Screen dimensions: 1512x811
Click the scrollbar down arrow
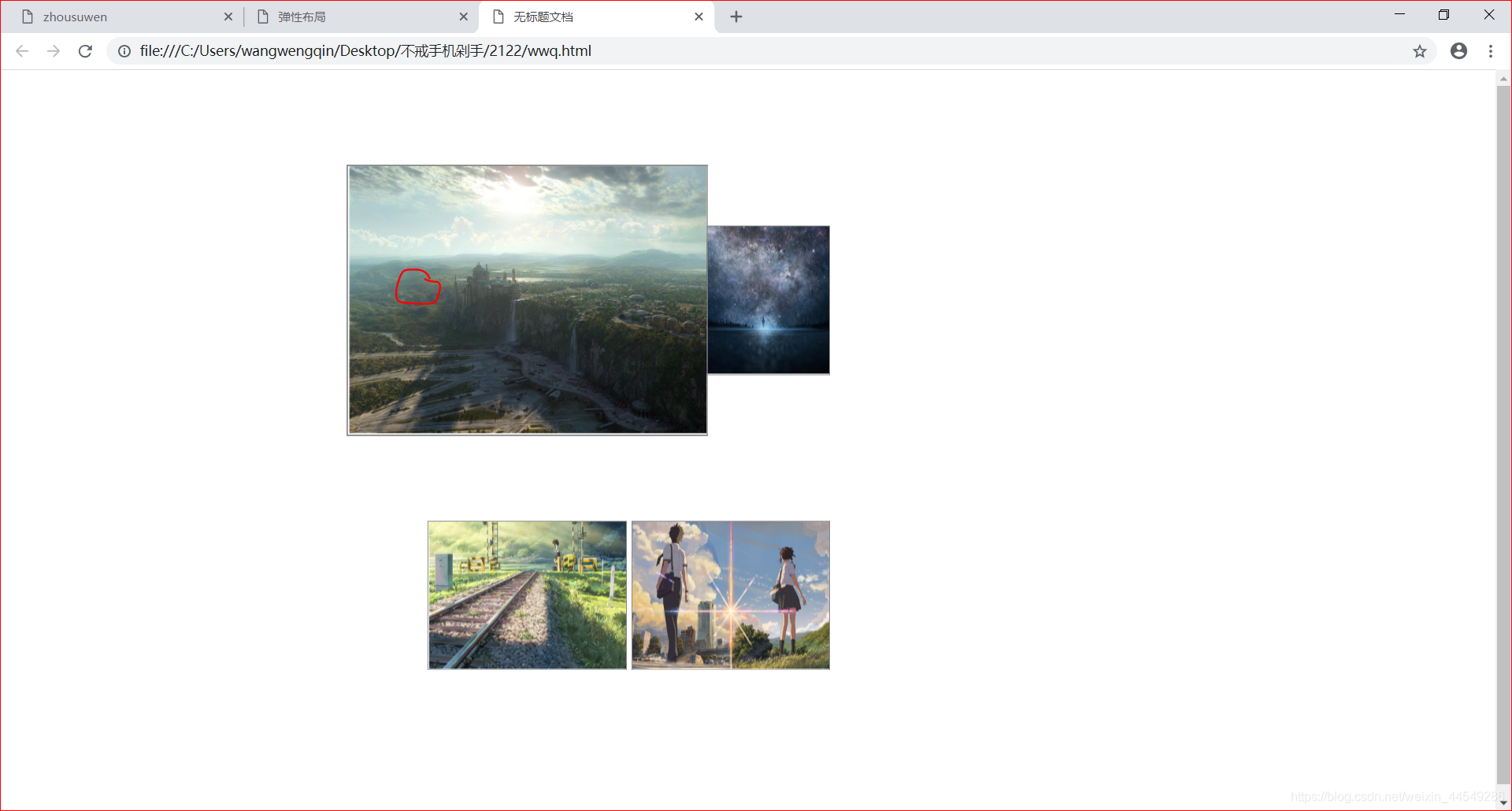click(x=1503, y=802)
